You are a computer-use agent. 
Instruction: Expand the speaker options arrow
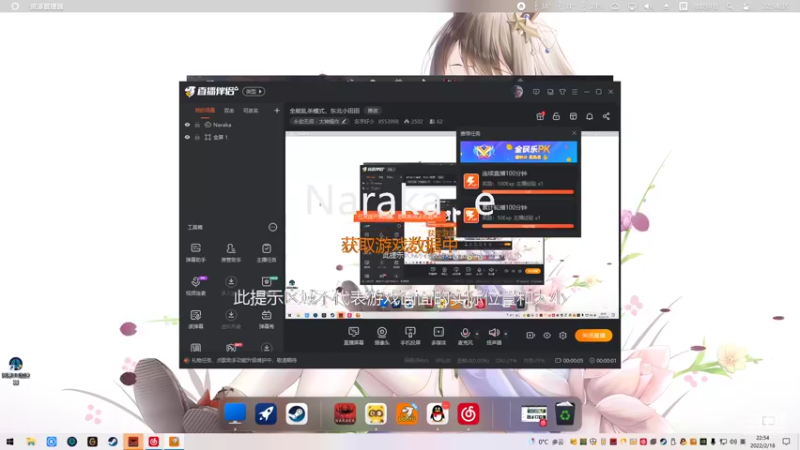tap(506, 334)
